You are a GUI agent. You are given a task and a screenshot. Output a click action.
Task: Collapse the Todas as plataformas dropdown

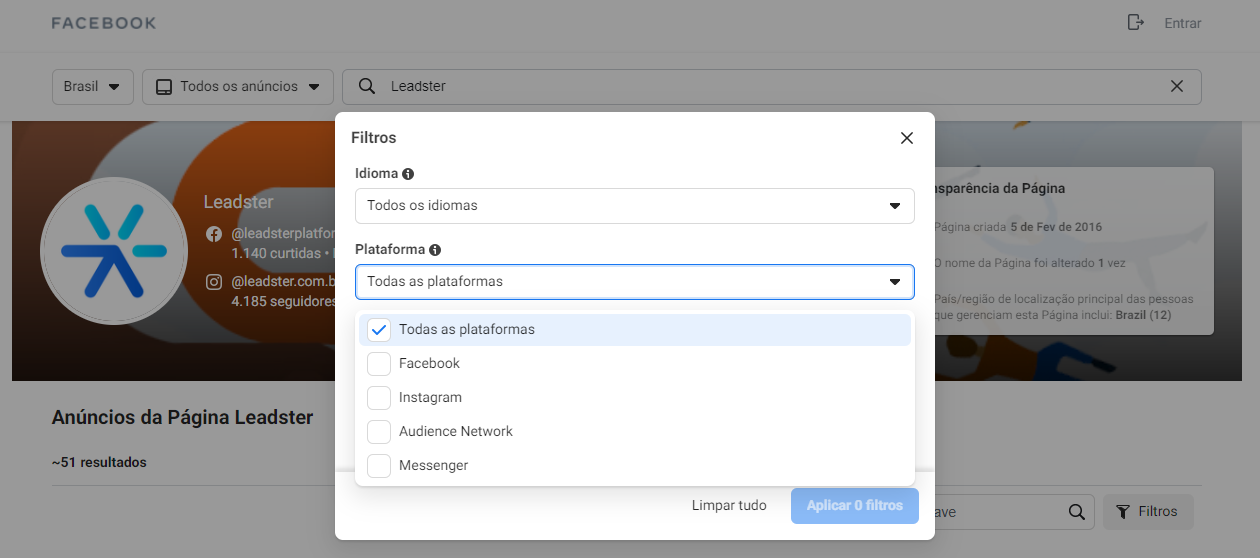(634, 281)
